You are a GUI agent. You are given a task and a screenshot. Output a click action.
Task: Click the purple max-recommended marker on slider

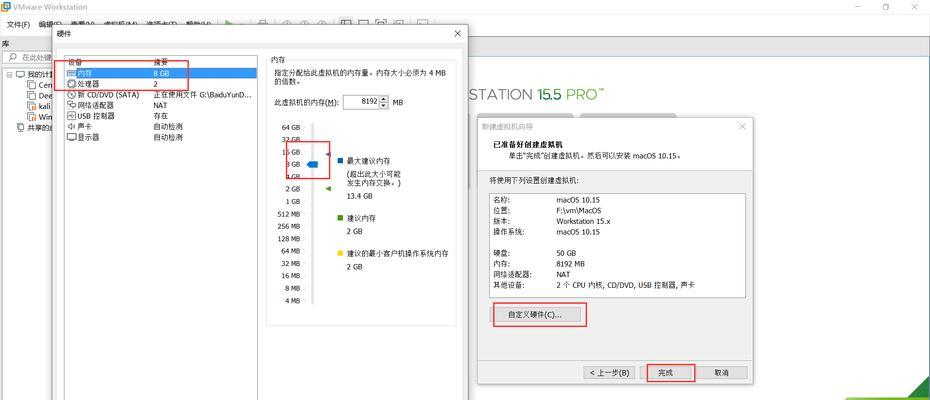click(328, 154)
